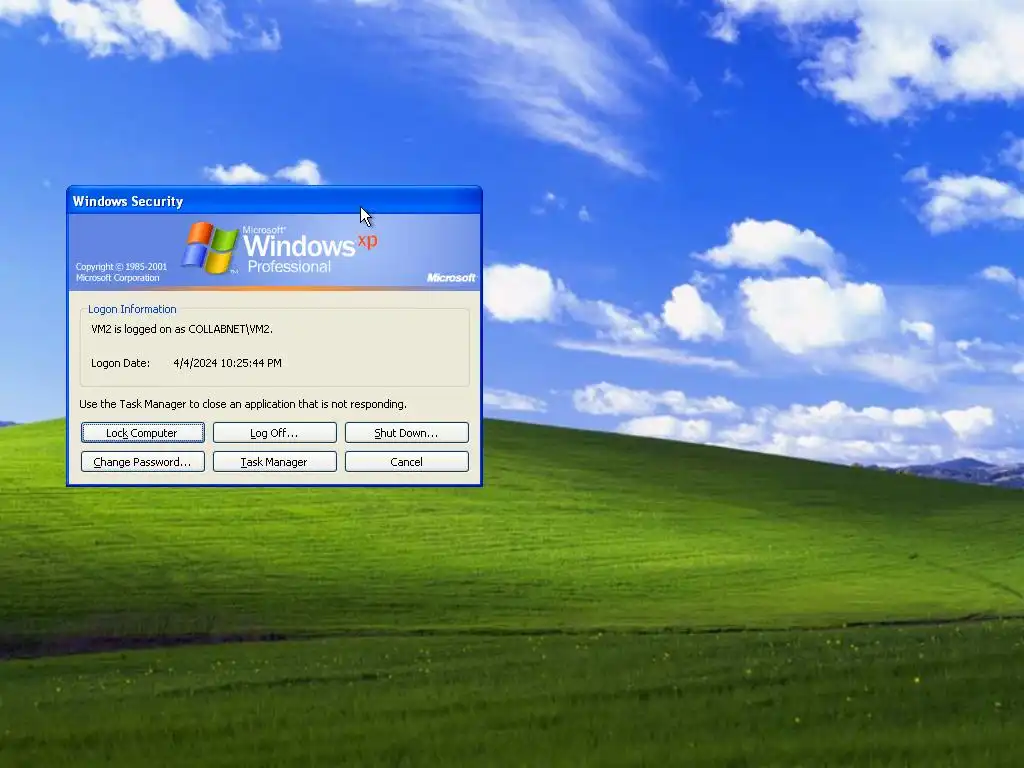
Task: Open the Shut Down... option
Action: (406, 432)
